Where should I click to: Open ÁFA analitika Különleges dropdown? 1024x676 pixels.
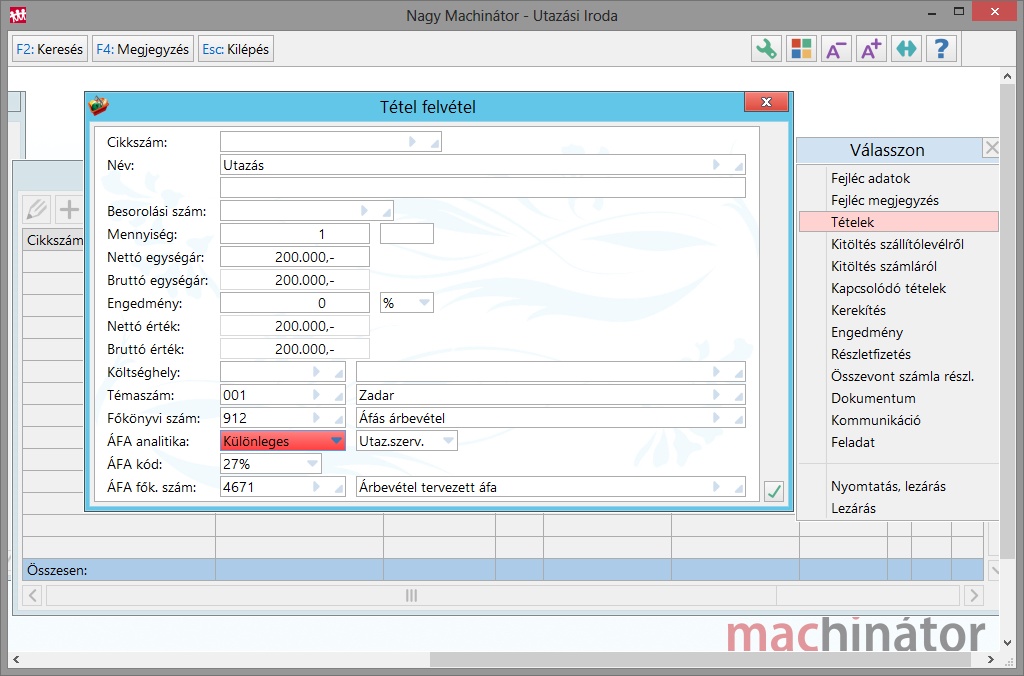click(x=336, y=441)
